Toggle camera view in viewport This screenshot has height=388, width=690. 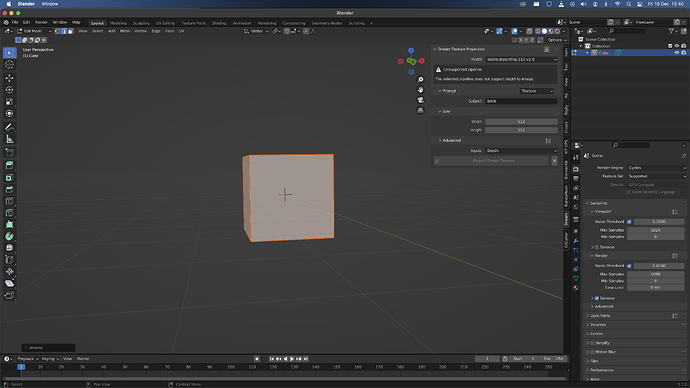coord(420,100)
